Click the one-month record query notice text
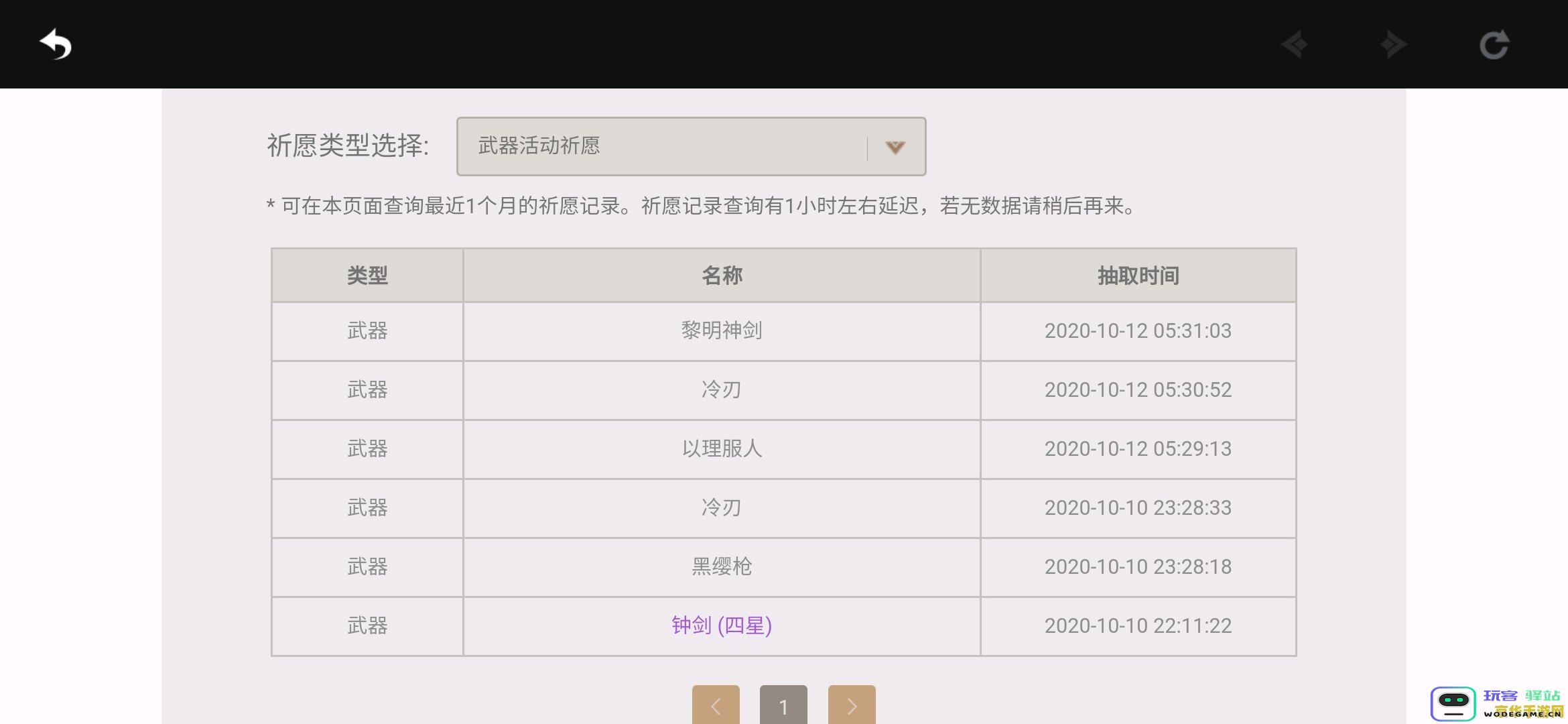Screen dimensions: 1568x724 click(x=701, y=206)
